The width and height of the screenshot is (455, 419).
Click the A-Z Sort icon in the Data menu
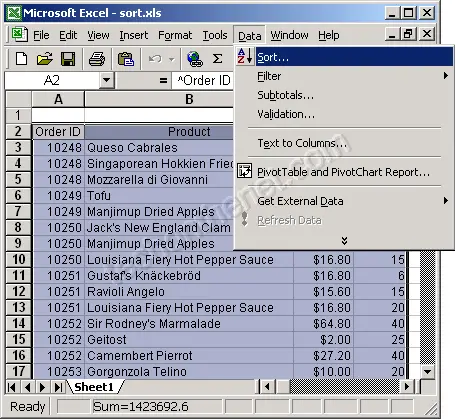click(245, 56)
